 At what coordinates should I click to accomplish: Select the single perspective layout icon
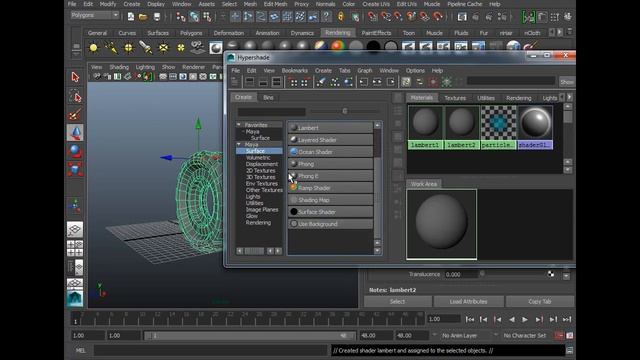(x=75, y=229)
